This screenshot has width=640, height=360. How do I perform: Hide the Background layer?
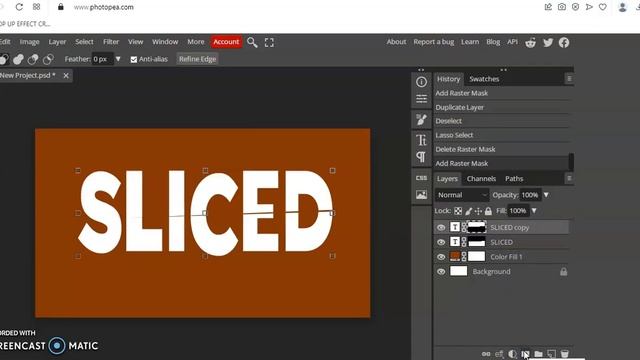coord(441,271)
